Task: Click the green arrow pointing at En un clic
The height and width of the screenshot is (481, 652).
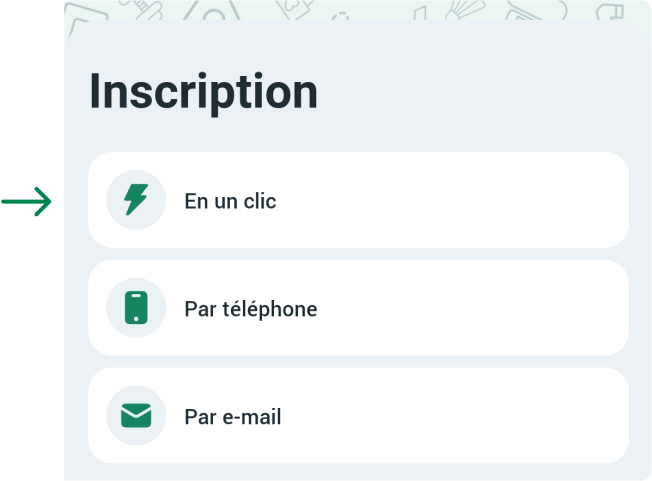Action: (27, 203)
